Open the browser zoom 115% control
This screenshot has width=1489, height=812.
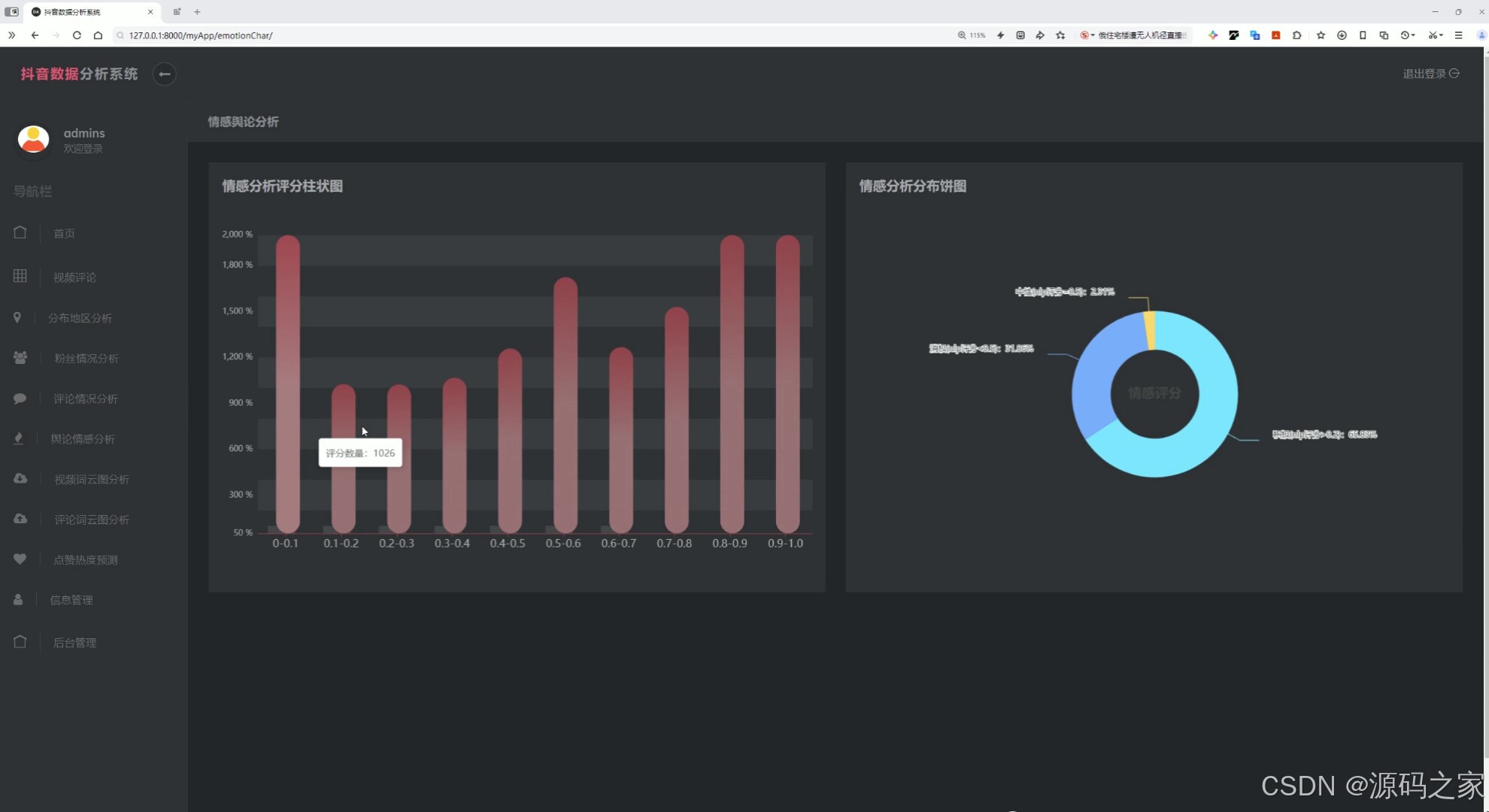[x=971, y=35]
